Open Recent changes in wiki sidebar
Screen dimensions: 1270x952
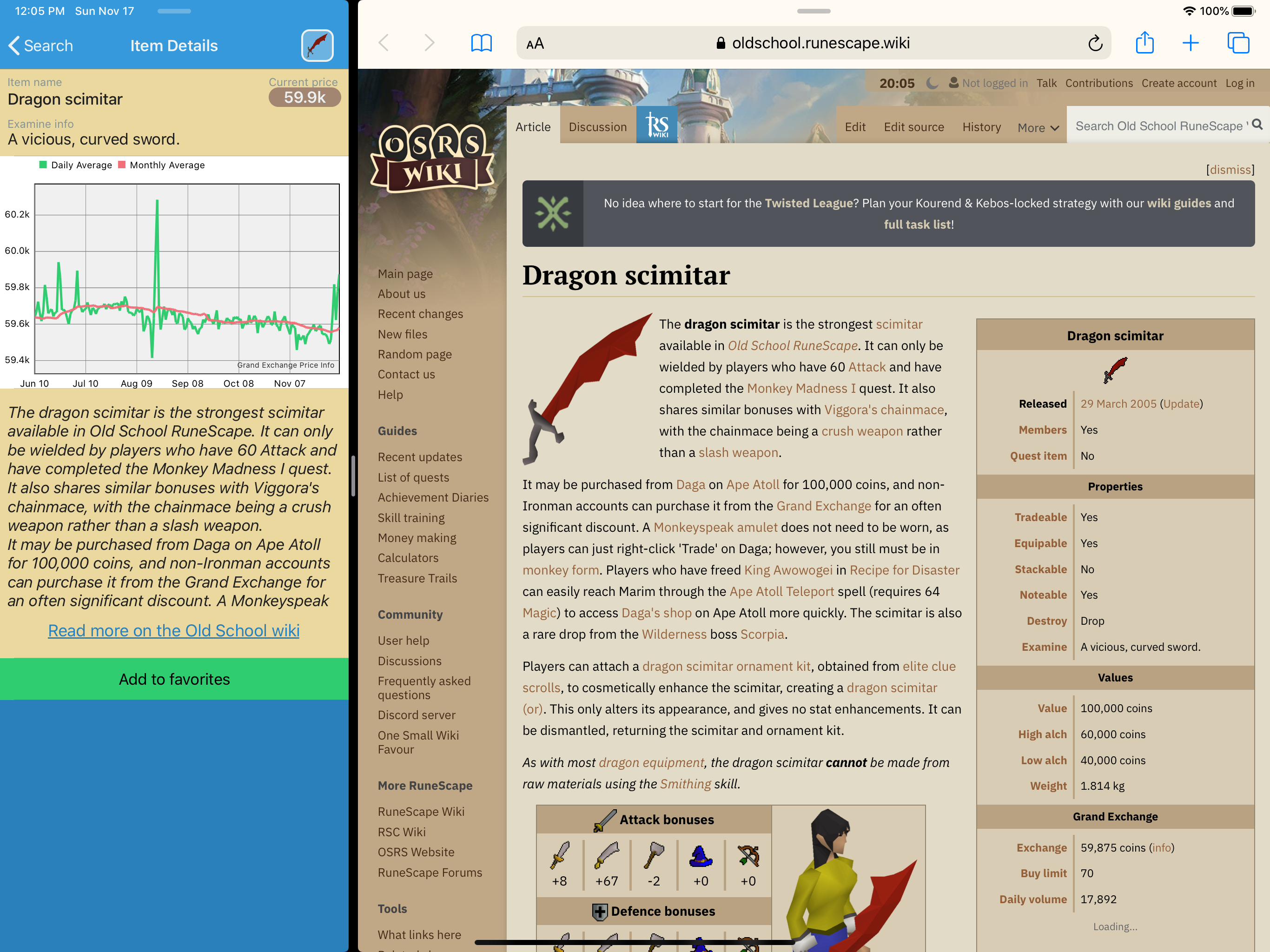click(x=420, y=314)
